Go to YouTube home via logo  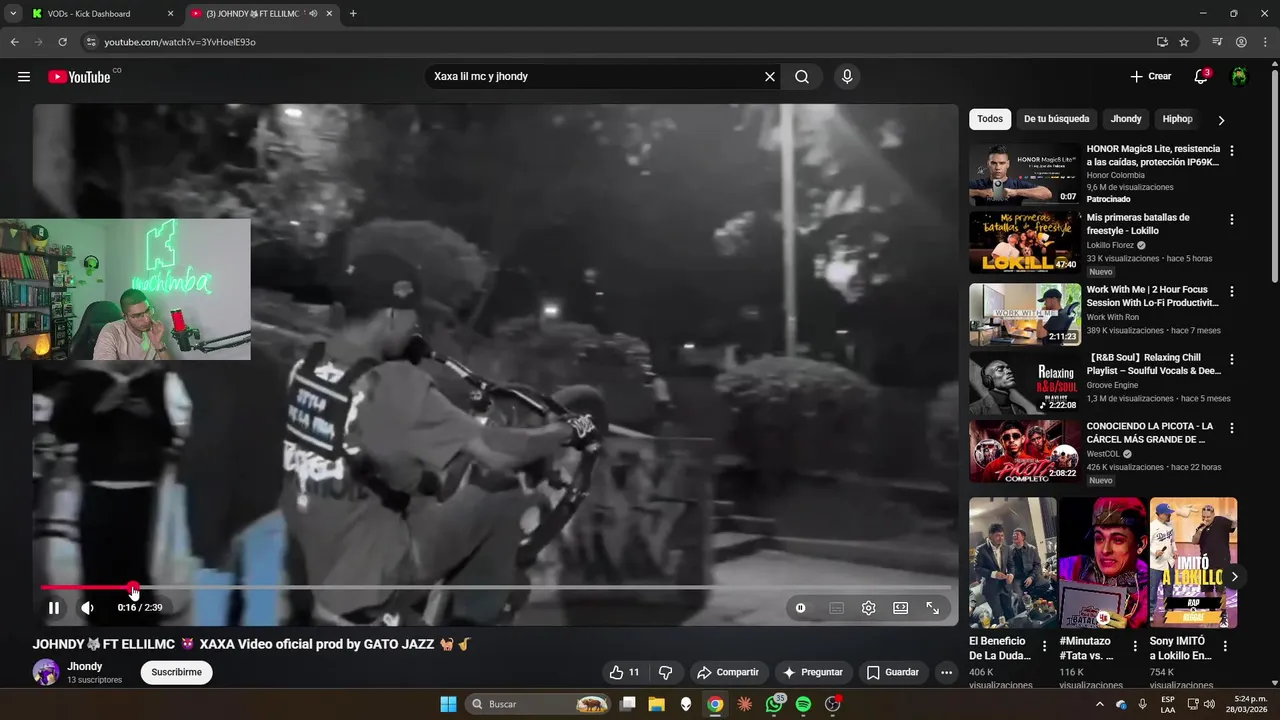(79, 77)
